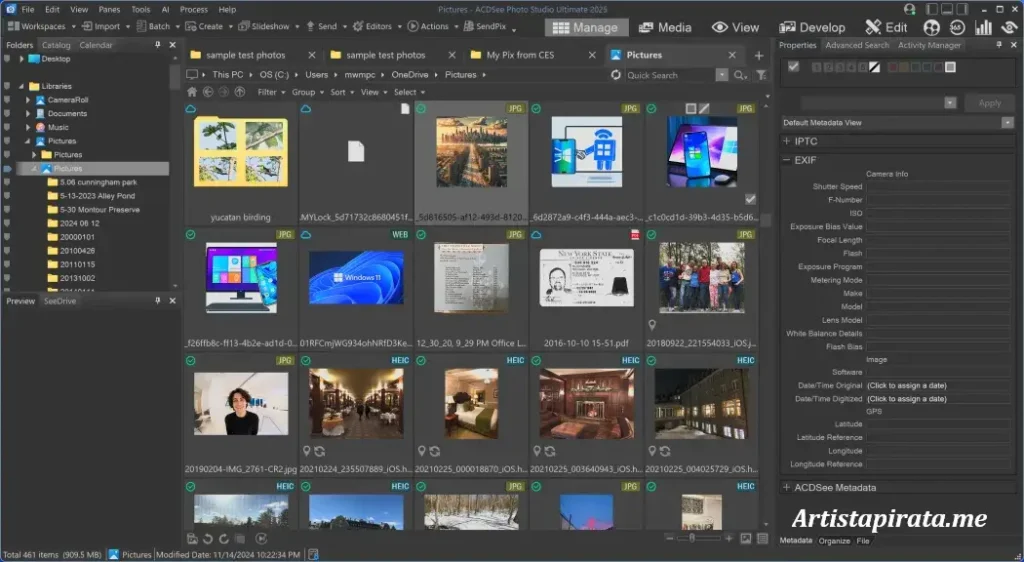Open the File menu
Viewport: 1024px width, 562px height.
(27, 9)
